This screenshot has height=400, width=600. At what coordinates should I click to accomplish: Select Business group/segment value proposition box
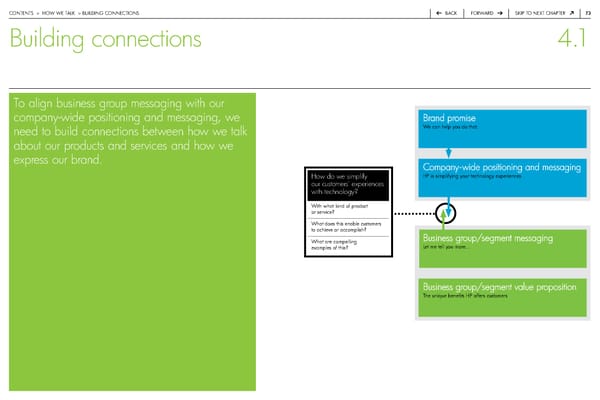[x=499, y=296]
